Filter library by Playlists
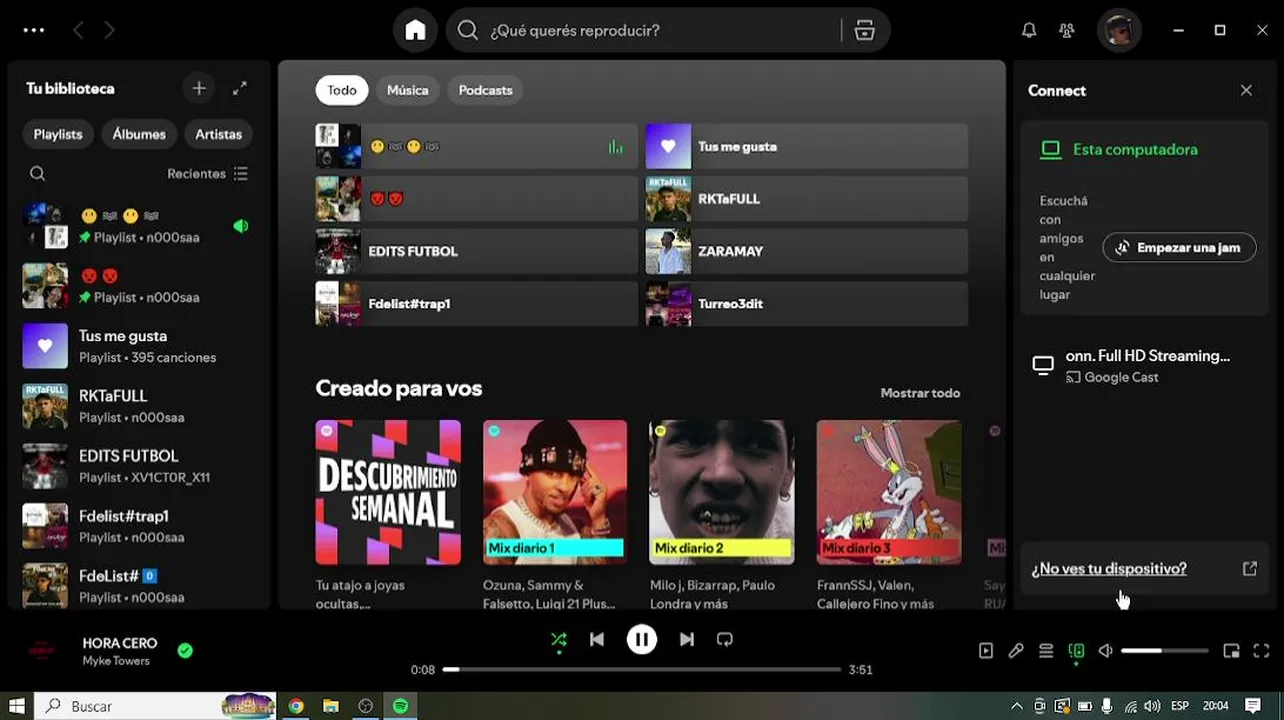Image resolution: width=1284 pixels, height=720 pixels. click(x=58, y=134)
